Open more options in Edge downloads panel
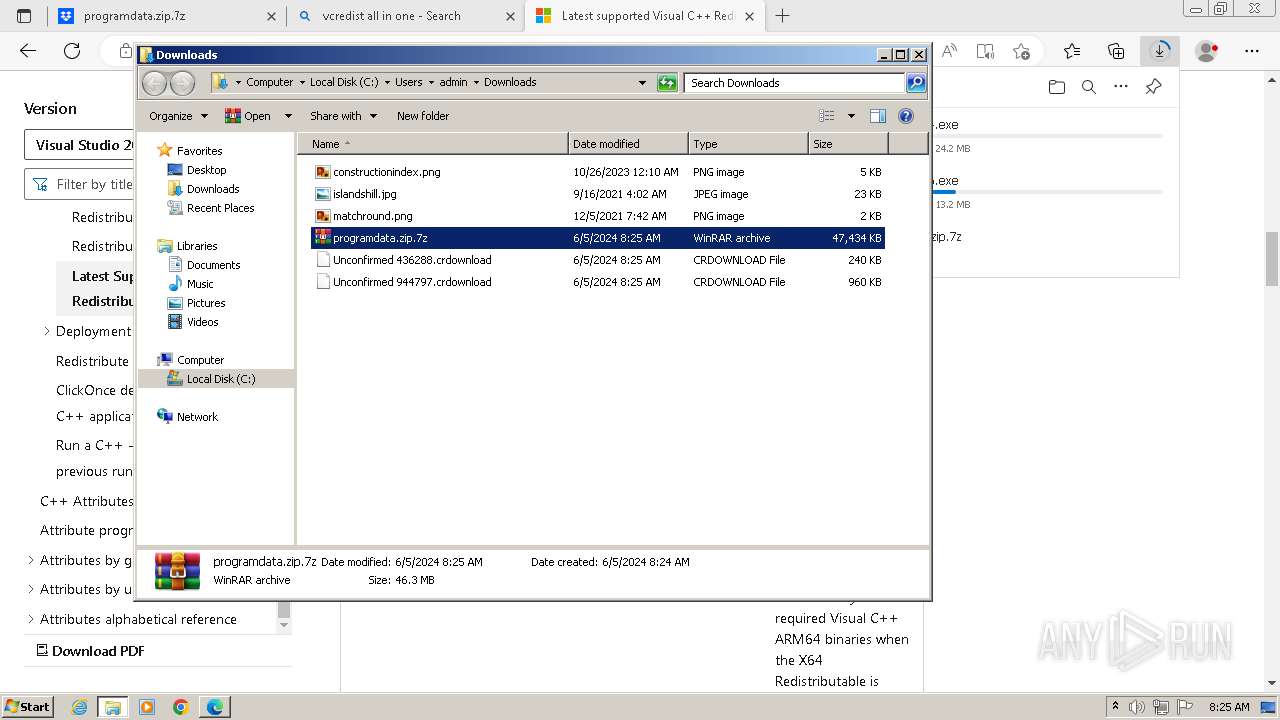Image resolution: width=1280 pixels, height=720 pixels. [1121, 87]
